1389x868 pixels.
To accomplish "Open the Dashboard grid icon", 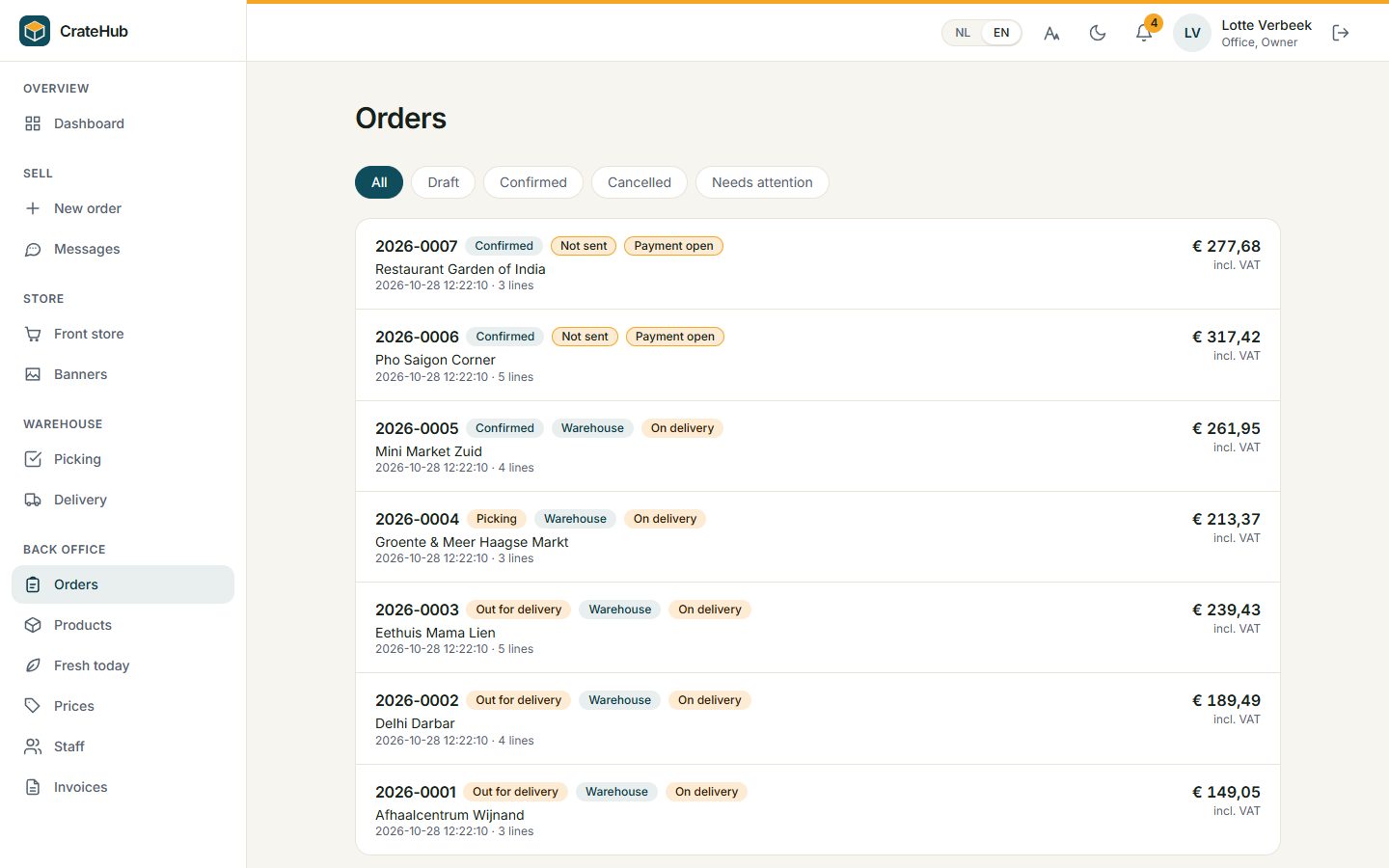I will pos(33,123).
